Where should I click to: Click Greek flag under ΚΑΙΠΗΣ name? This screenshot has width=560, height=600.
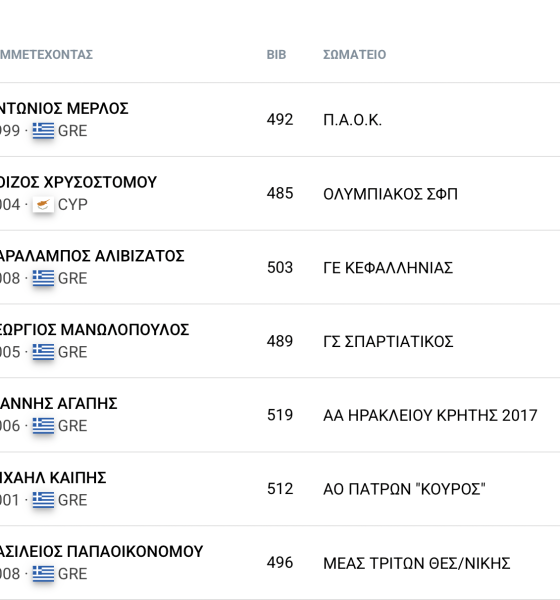43,500
